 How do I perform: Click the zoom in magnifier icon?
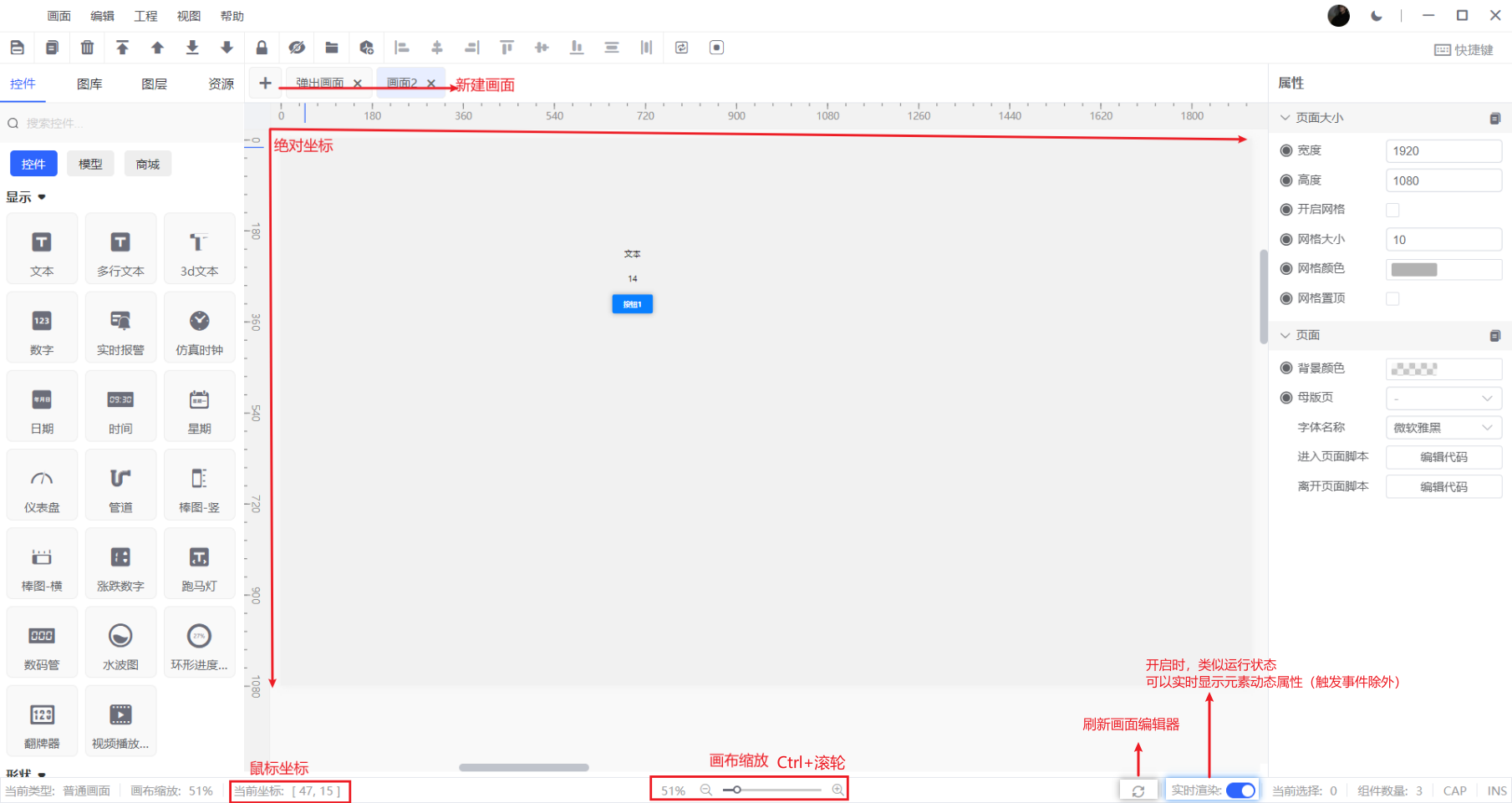tap(837, 790)
